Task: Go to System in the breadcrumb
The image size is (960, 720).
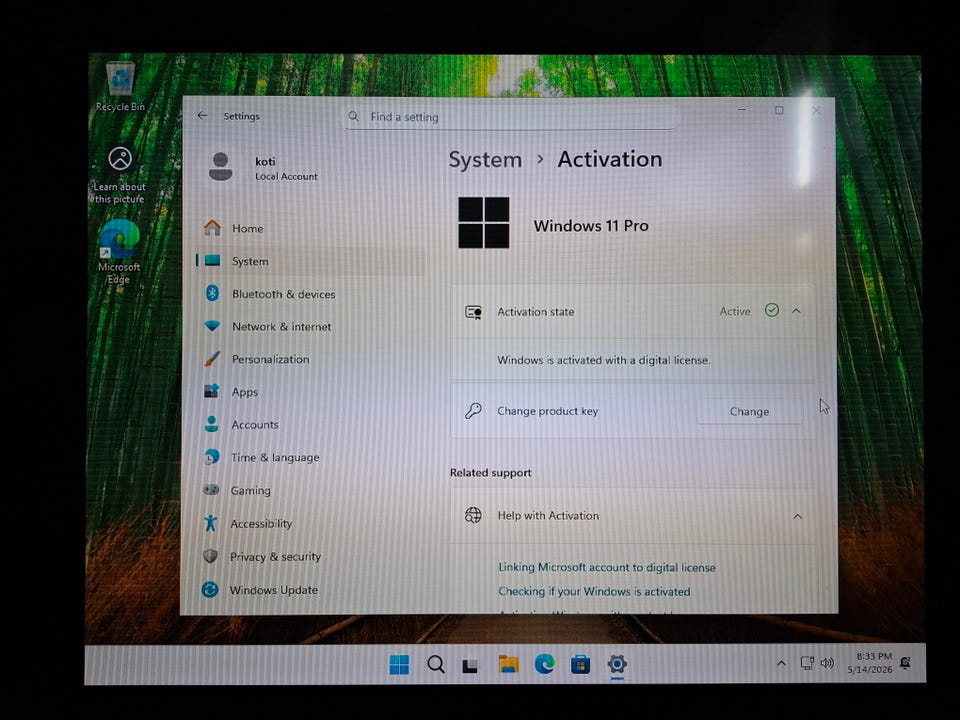Action: [x=485, y=160]
